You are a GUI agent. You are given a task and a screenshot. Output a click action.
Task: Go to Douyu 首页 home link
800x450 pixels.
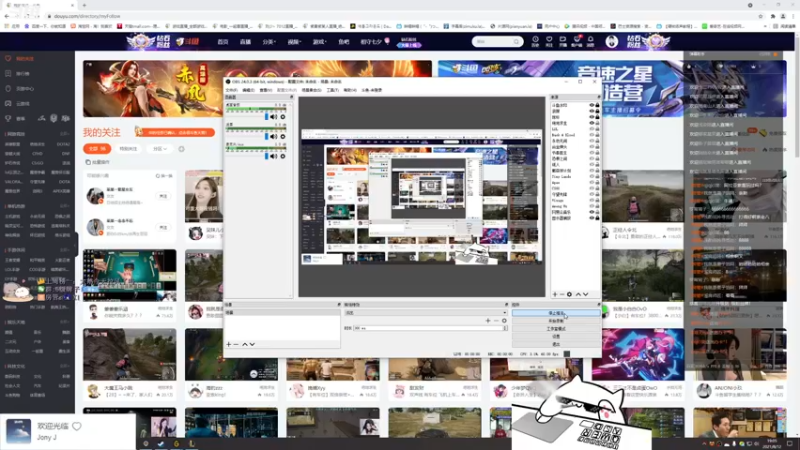[x=223, y=42]
